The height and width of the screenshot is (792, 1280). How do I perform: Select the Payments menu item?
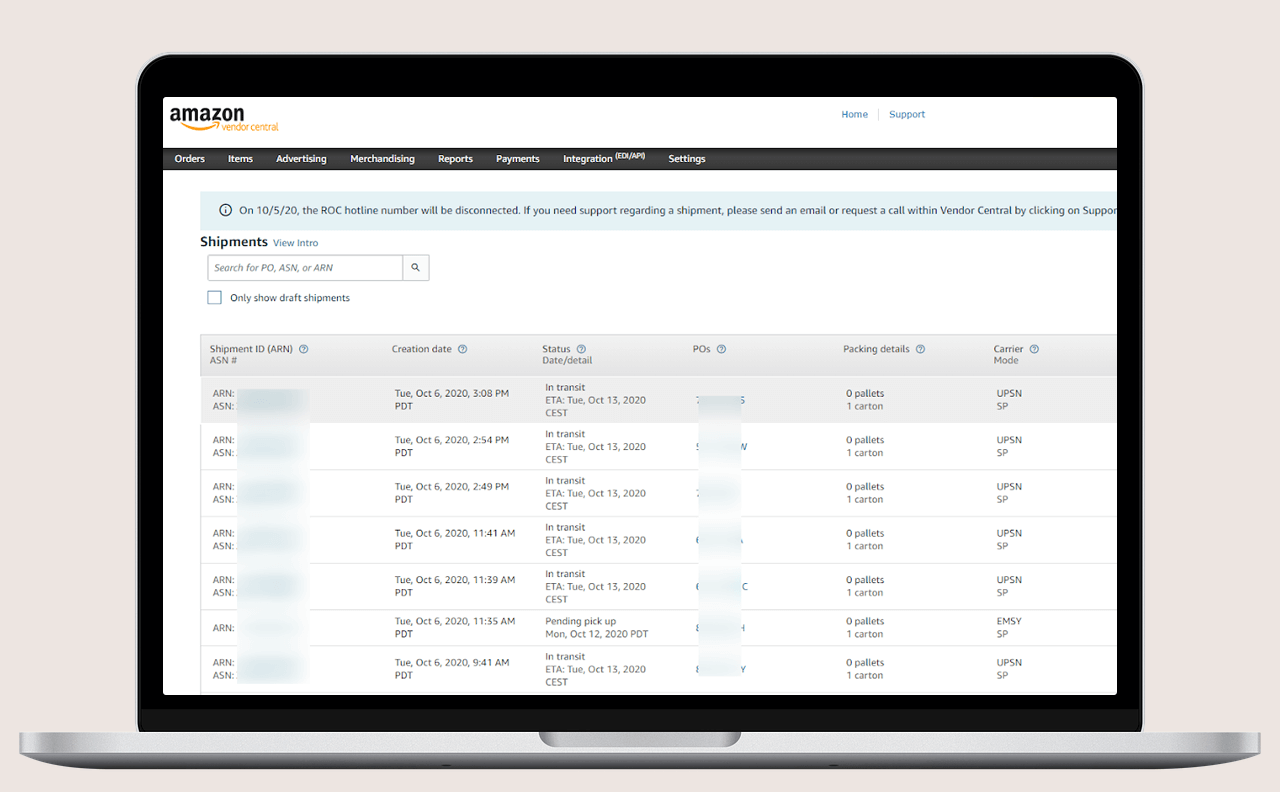[517, 159]
